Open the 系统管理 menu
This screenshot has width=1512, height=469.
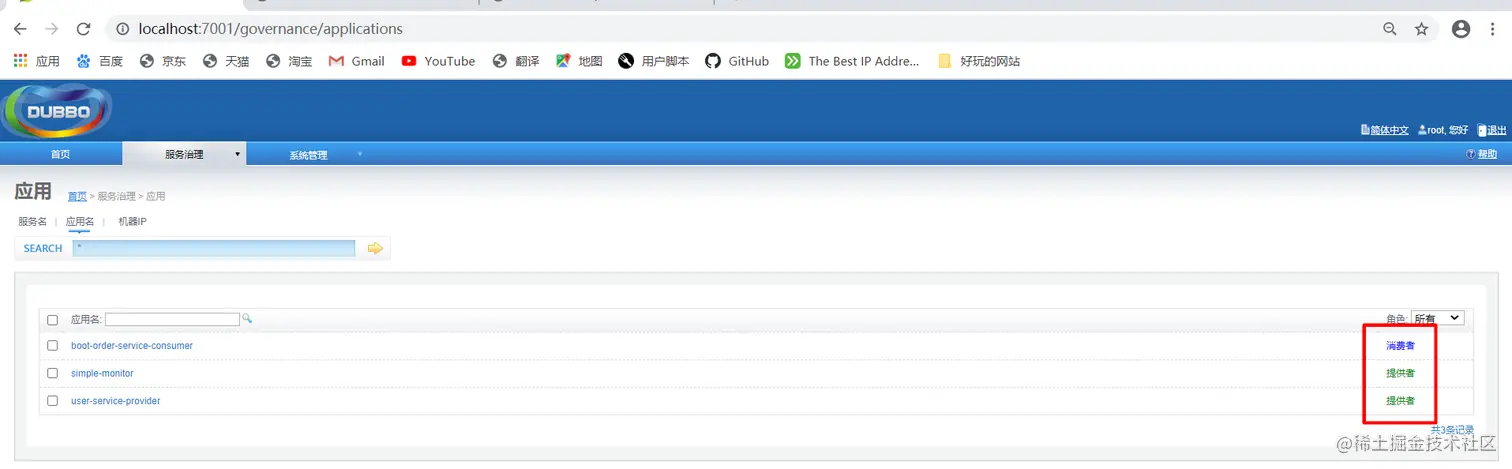308,155
